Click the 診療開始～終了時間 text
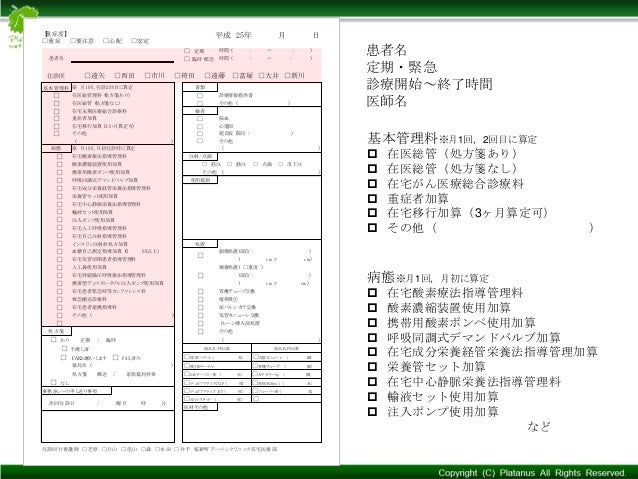The width and height of the screenshot is (638, 479). pyautogui.click(x=429, y=84)
